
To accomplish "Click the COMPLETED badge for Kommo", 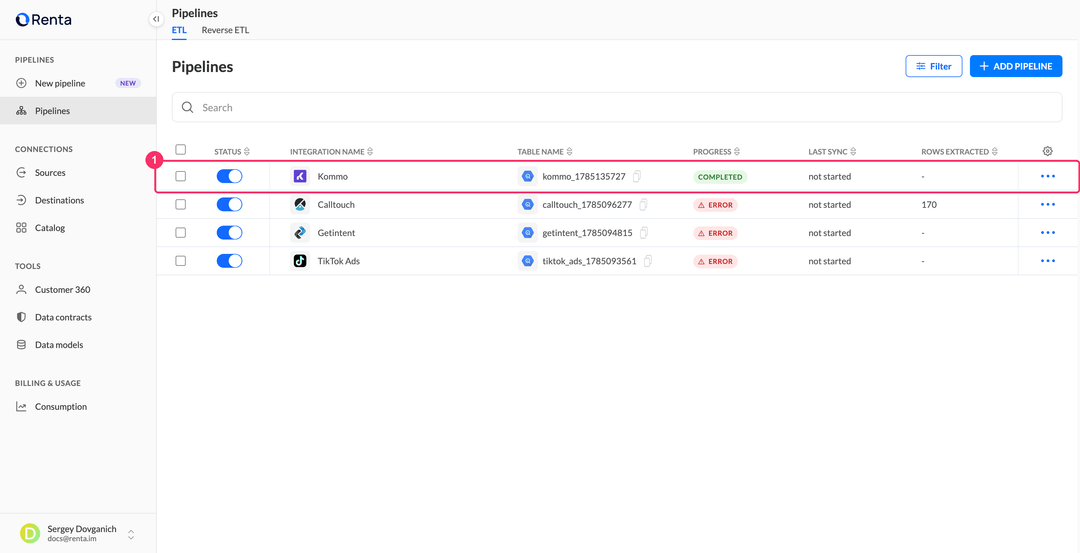I will tap(720, 177).
